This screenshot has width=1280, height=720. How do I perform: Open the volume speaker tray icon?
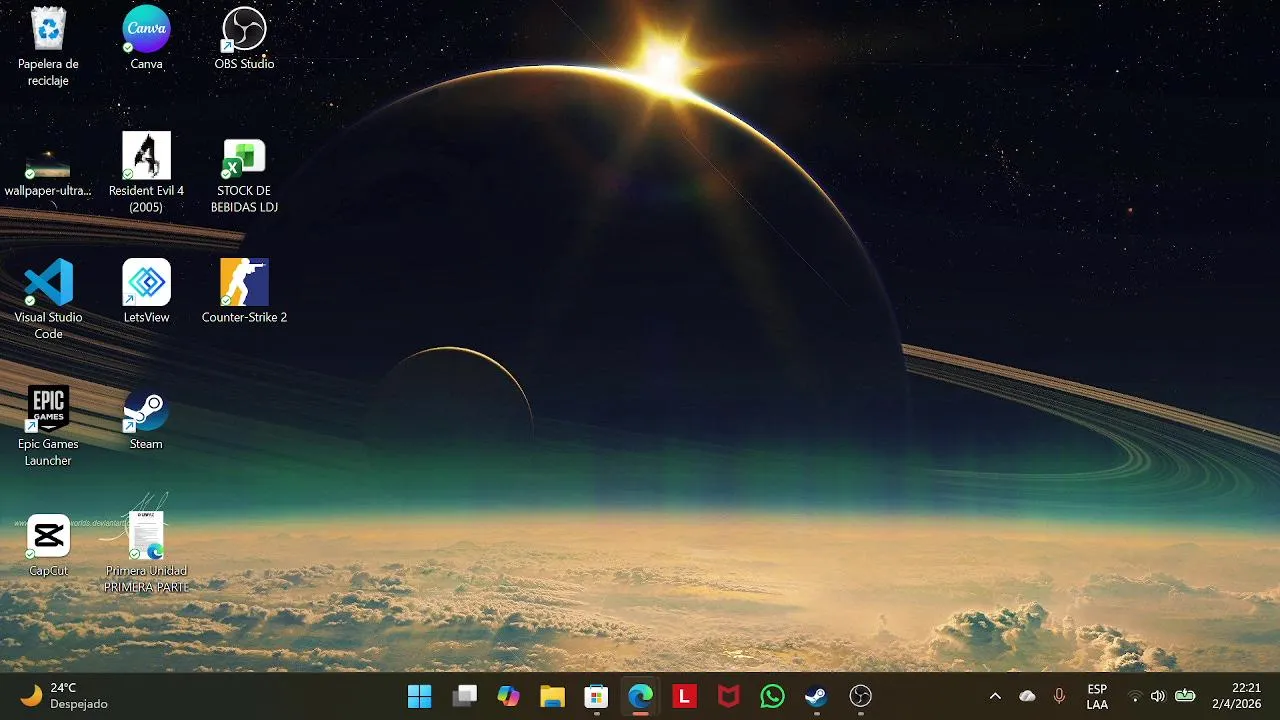(1158, 696)
